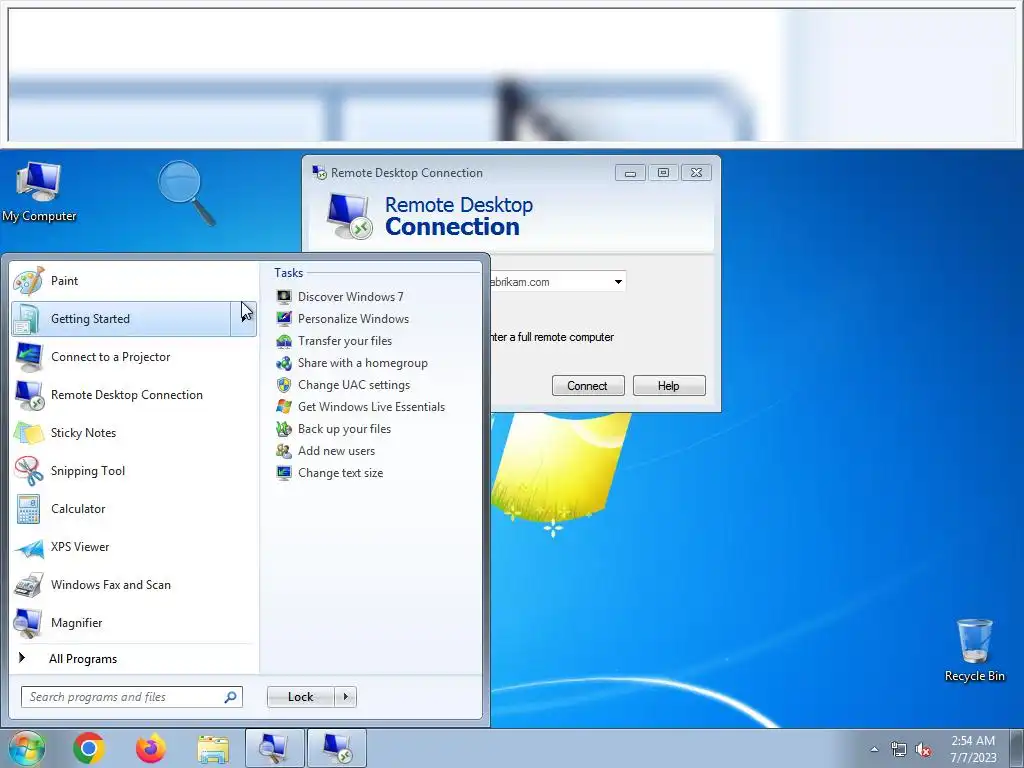Expand All Programs list
Image resolution: width=1024 pixels, height=768 pixels.
pyautogui.click(x=134, y=658)
